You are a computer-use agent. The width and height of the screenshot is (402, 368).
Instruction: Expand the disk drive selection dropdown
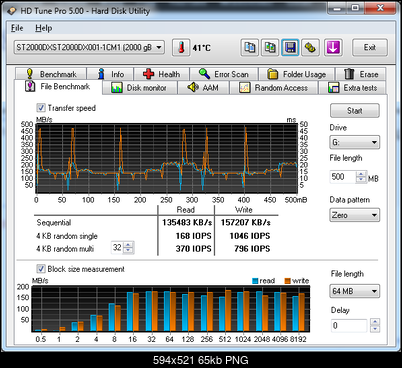pyautogui.click(x=159, y=47)
